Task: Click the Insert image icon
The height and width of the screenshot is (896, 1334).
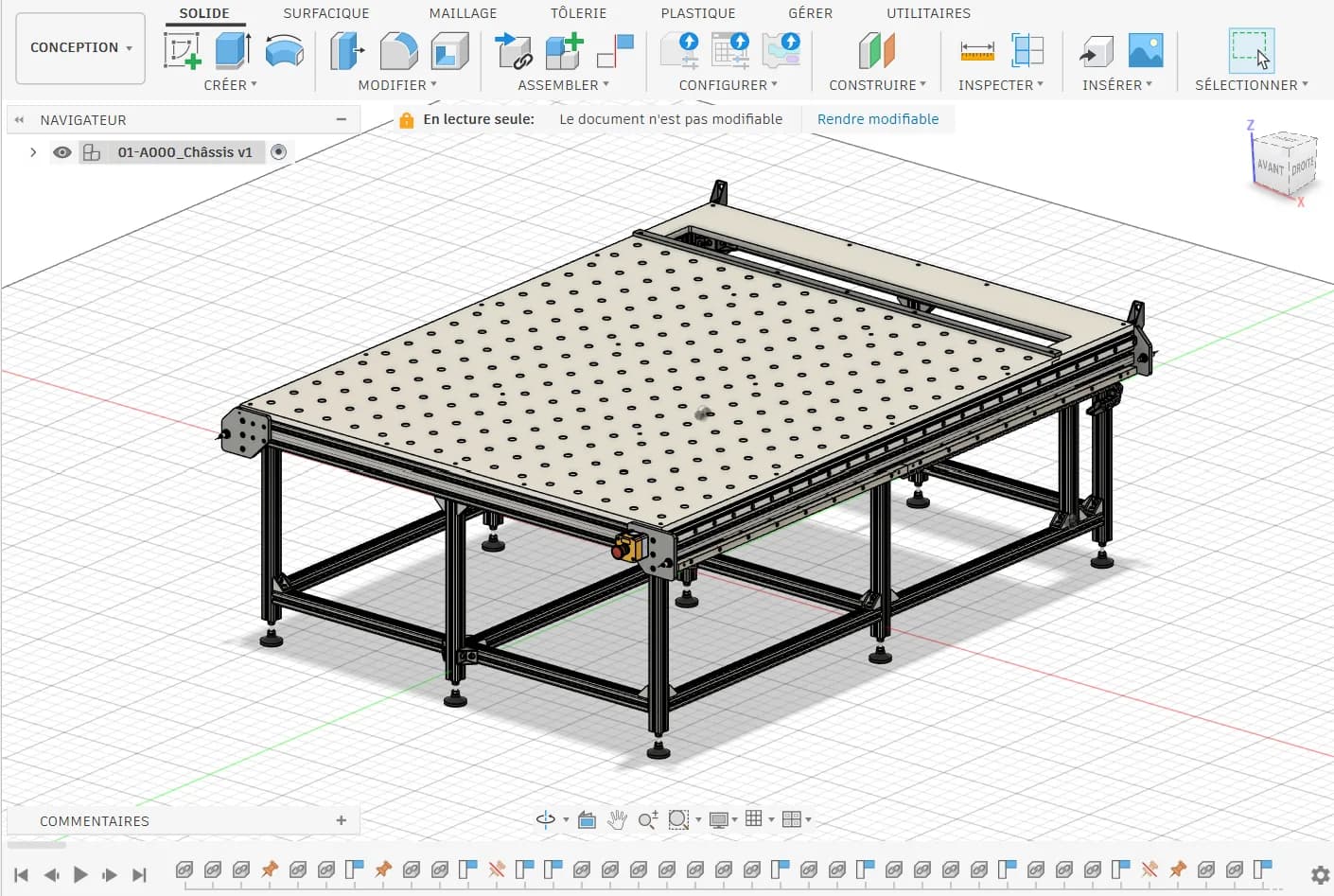Action: [x=1146, y=50]
